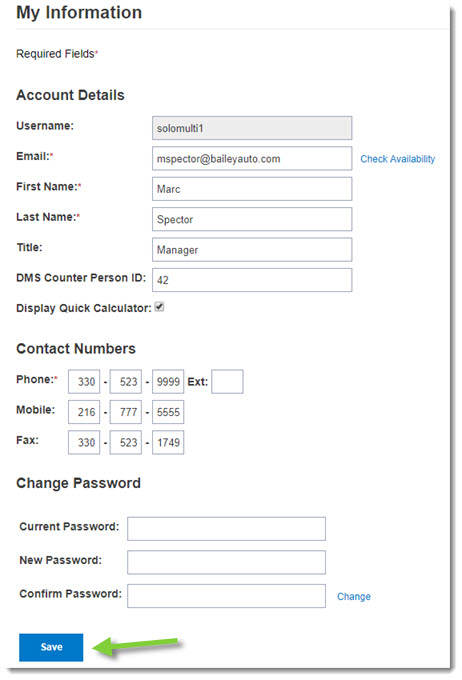Viewport: 462px width, 680px height.
Task: Click the Change password link
Action: click(354, 596)
